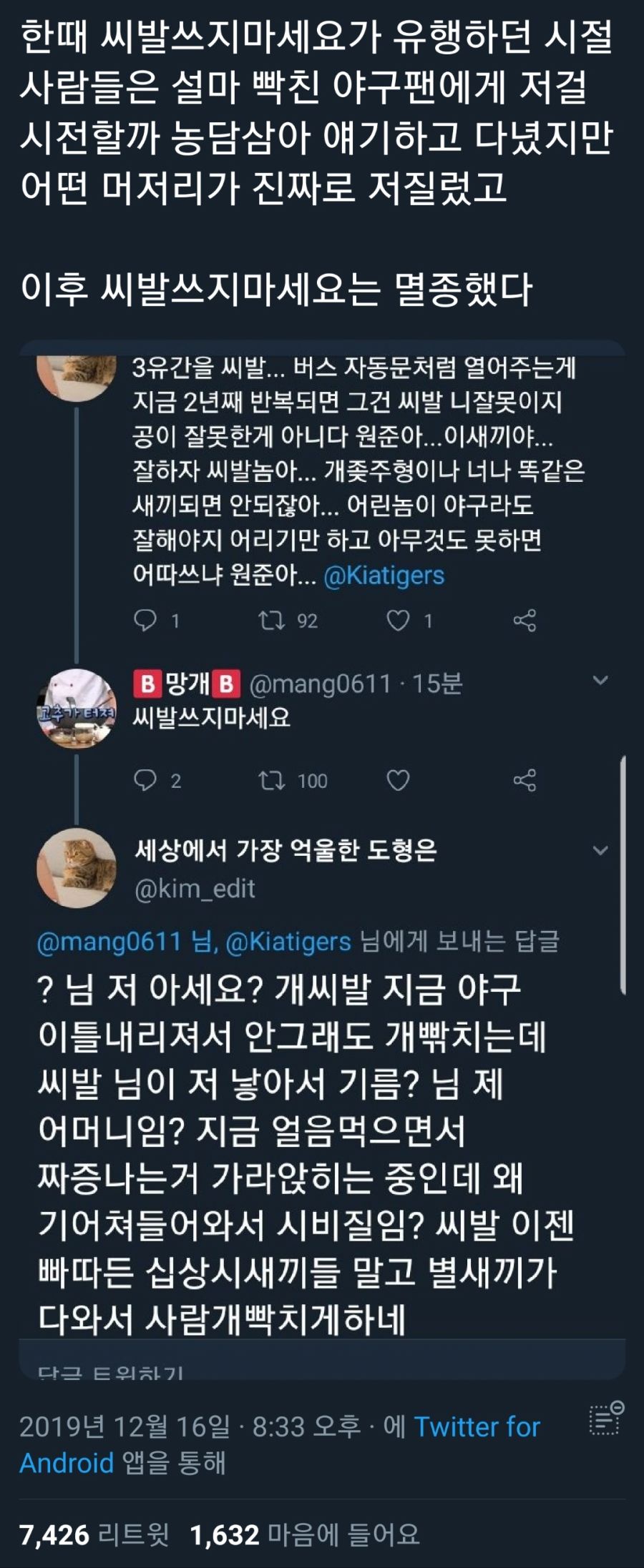View the 1,632 likes list
Viewport: 644px width, 1568px height.
click(x=305, y=1534)
